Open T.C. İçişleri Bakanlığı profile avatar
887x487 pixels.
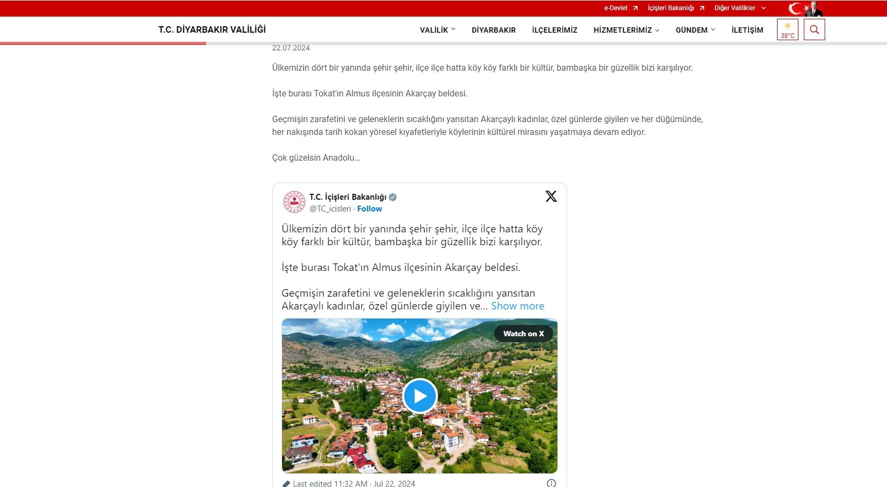294,202
